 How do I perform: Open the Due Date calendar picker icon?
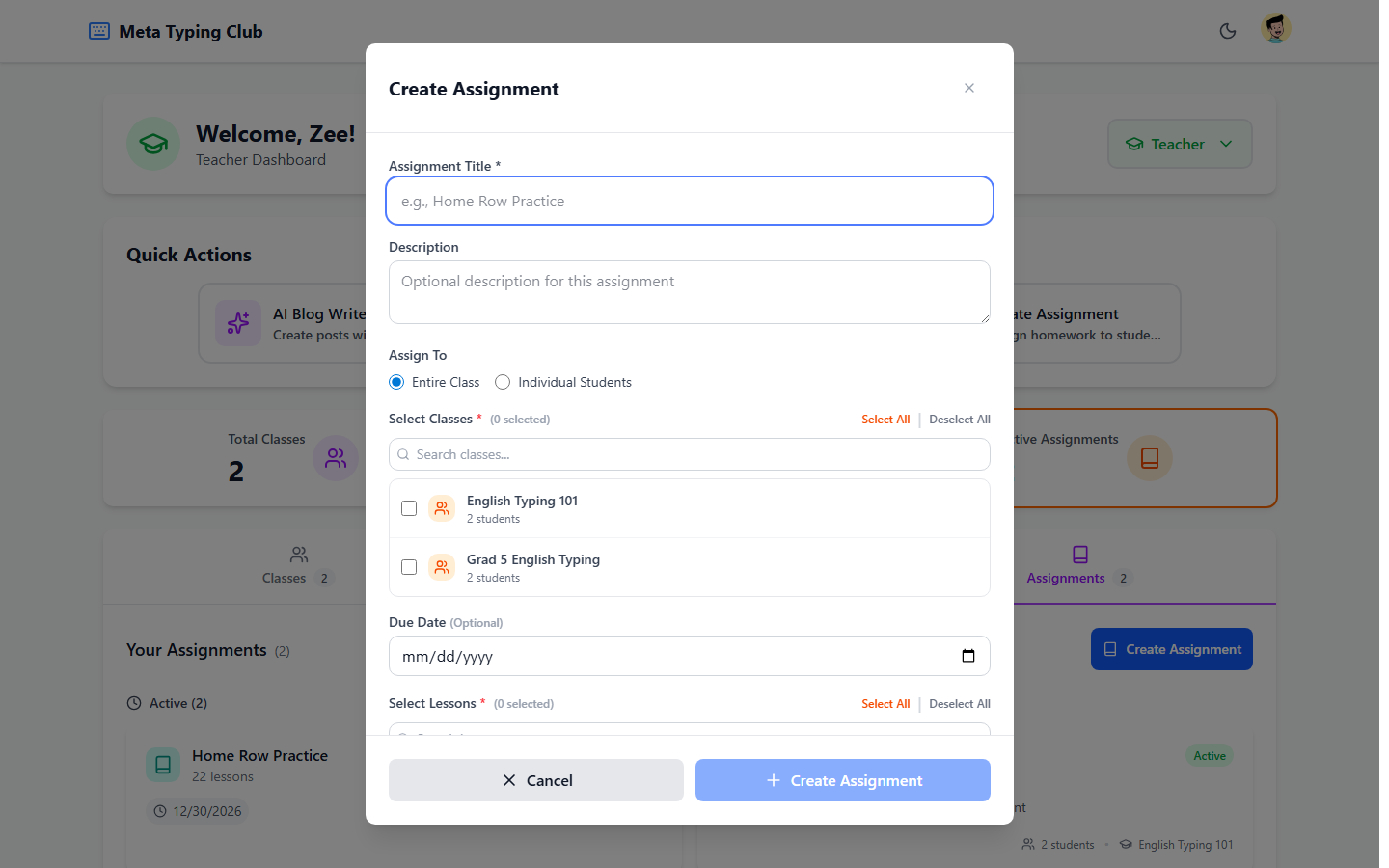(968, 656)
